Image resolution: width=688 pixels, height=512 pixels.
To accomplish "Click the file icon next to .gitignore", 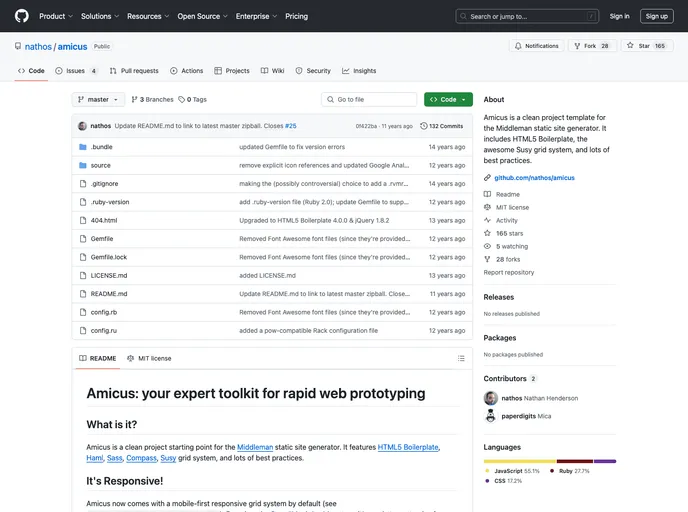I will coord(82,184).
